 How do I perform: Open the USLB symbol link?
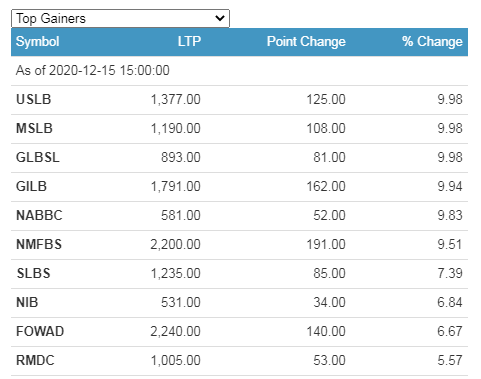pos(34,99)
